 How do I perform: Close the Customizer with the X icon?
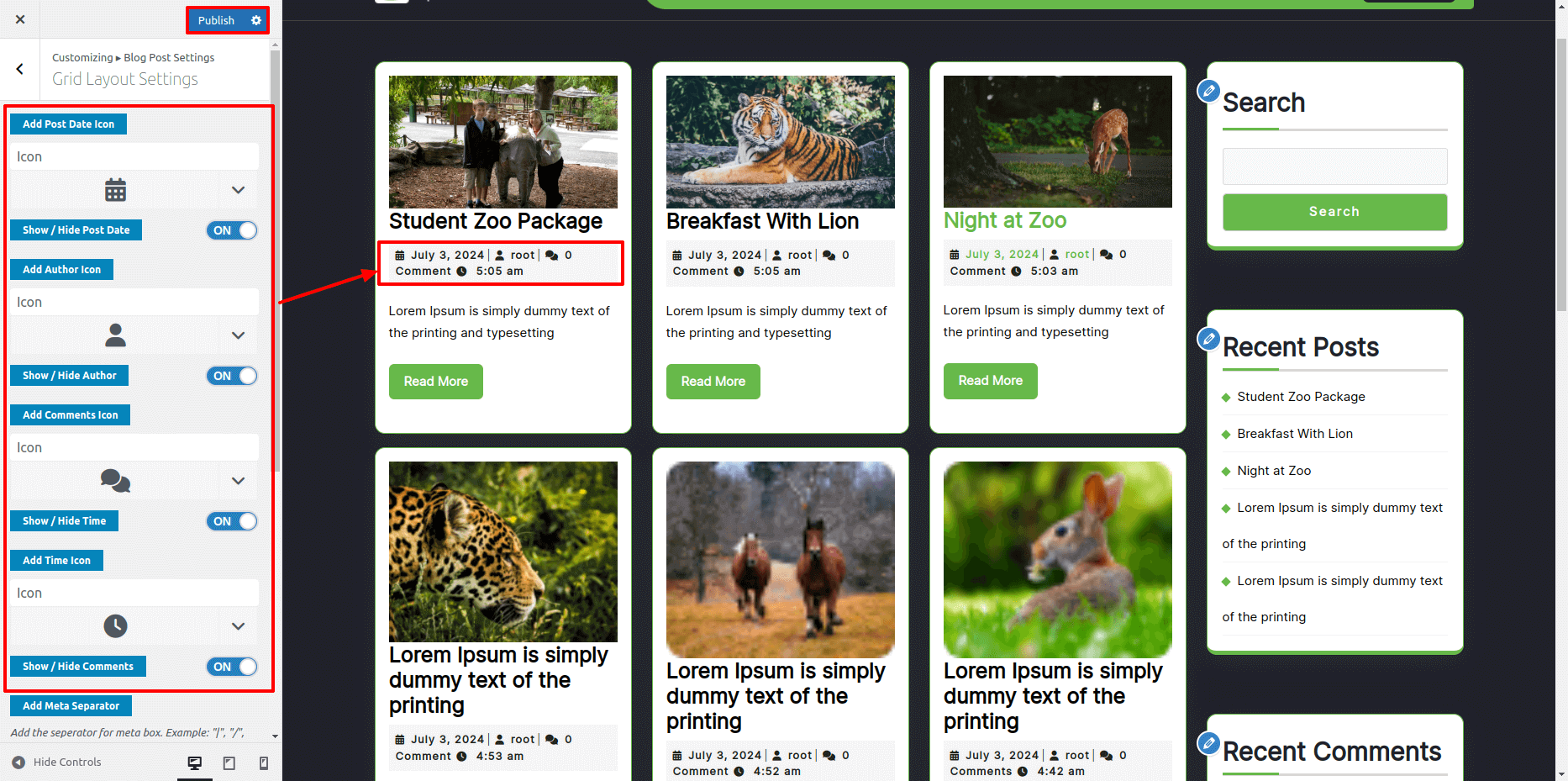tap(20, 19)
